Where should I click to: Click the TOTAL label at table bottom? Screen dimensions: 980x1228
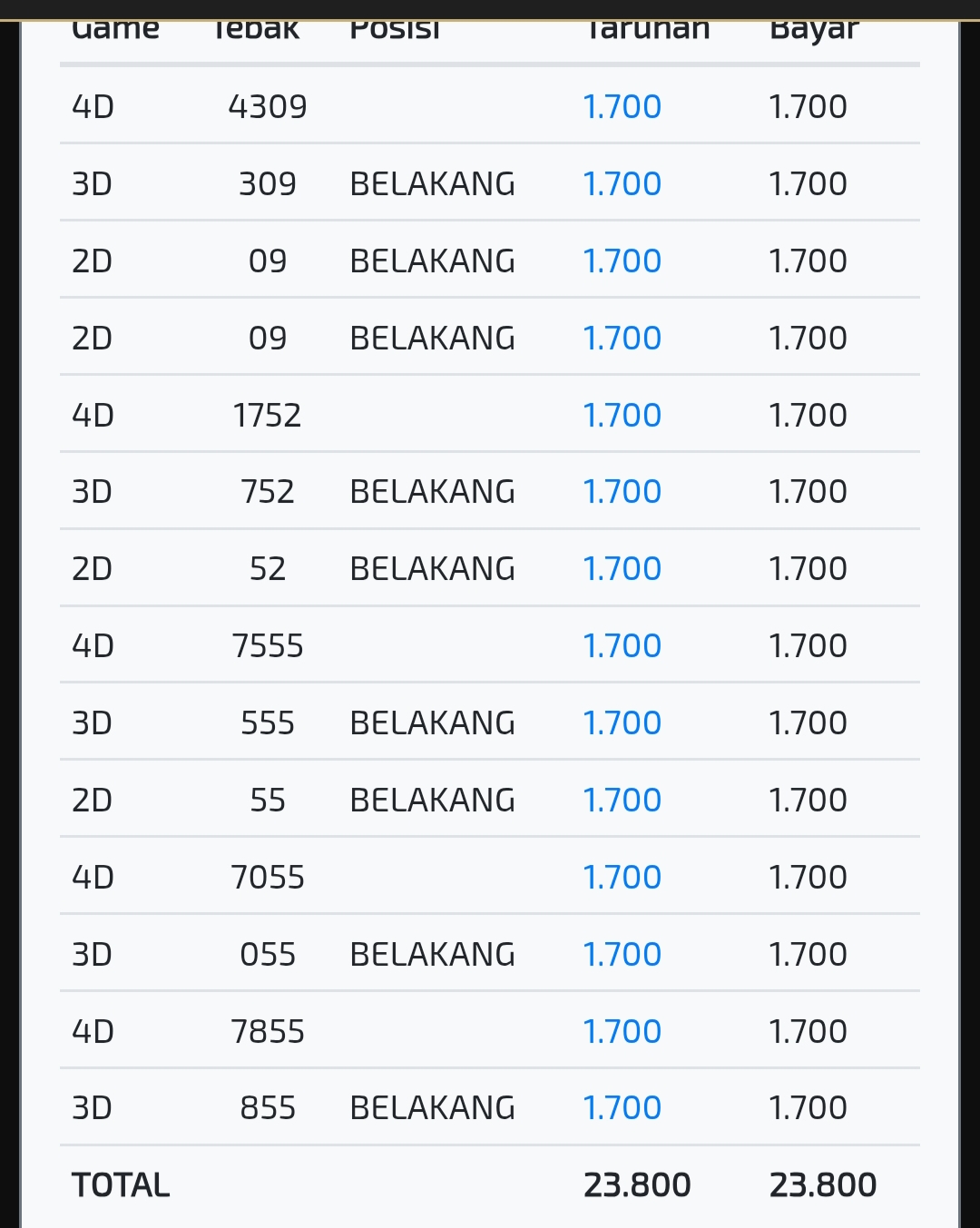(121, 1185)
